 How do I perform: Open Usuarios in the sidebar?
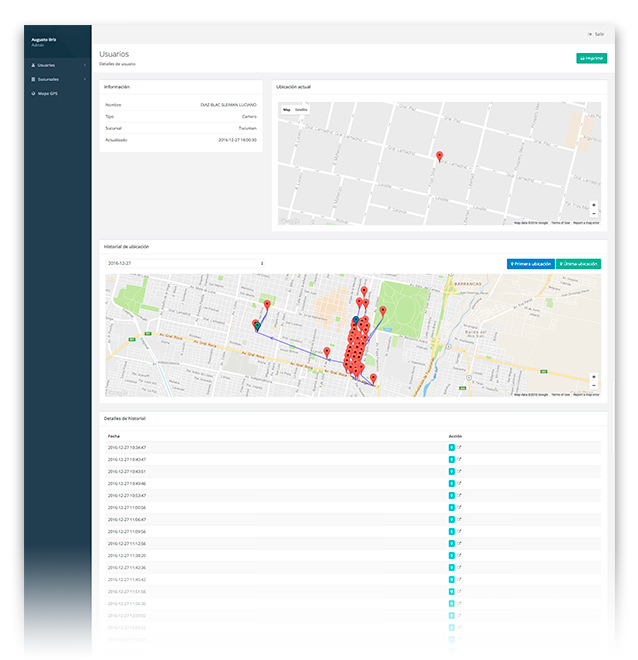pyautogui.click(x=46, y=65)
